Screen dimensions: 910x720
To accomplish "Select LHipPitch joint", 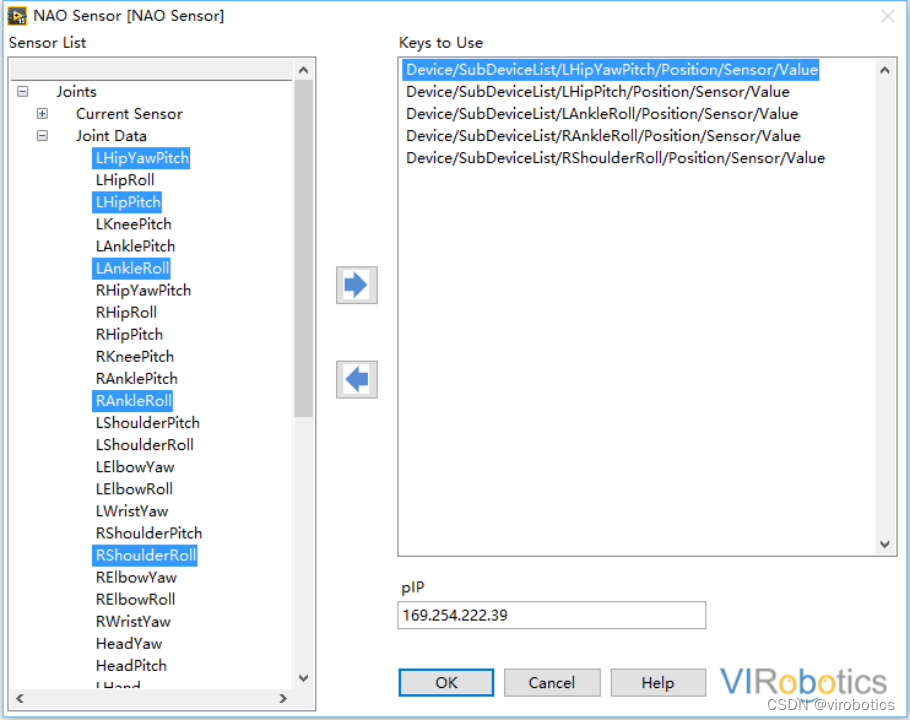I will click(x=127, y=202).
